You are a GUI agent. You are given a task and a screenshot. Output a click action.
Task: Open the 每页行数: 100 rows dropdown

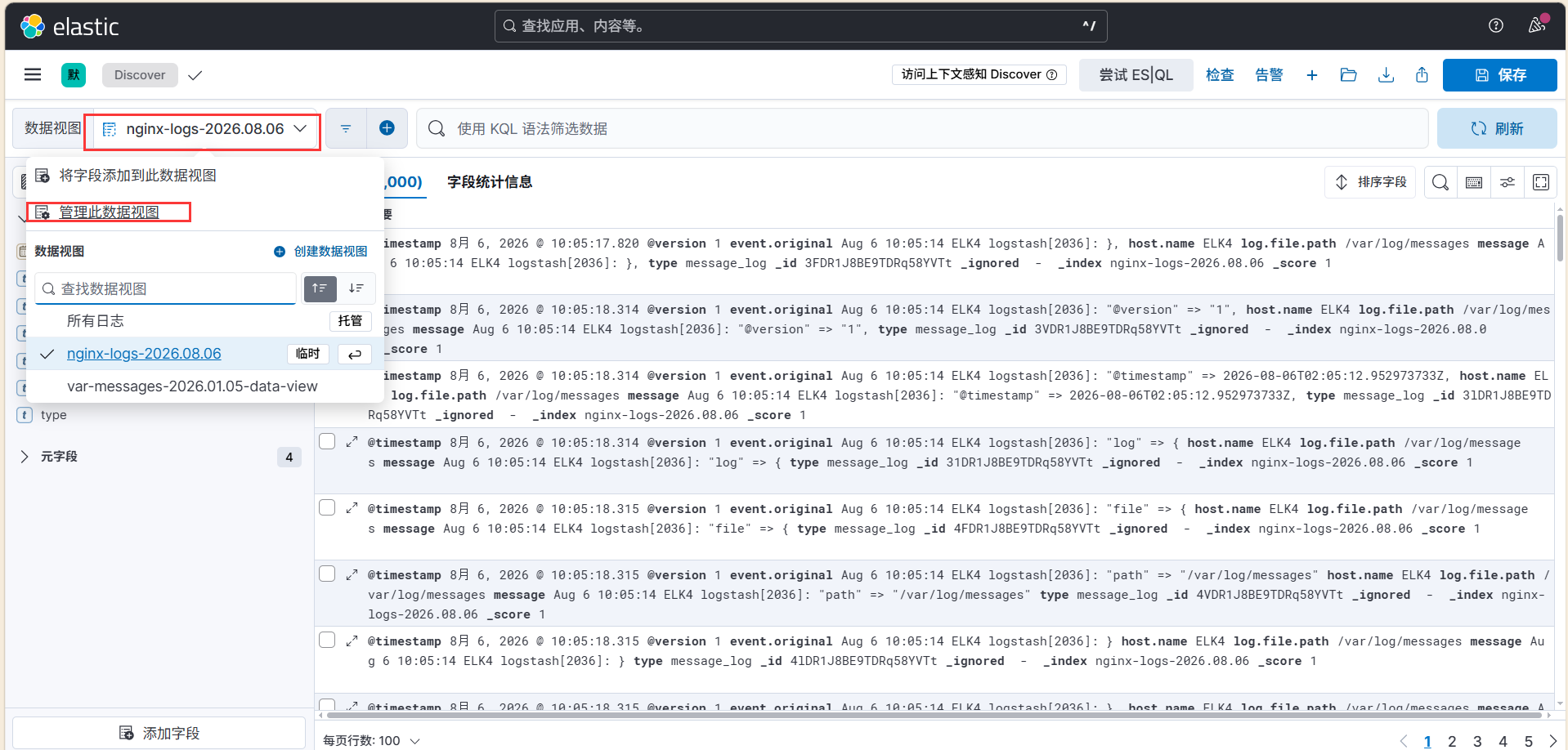371,740
